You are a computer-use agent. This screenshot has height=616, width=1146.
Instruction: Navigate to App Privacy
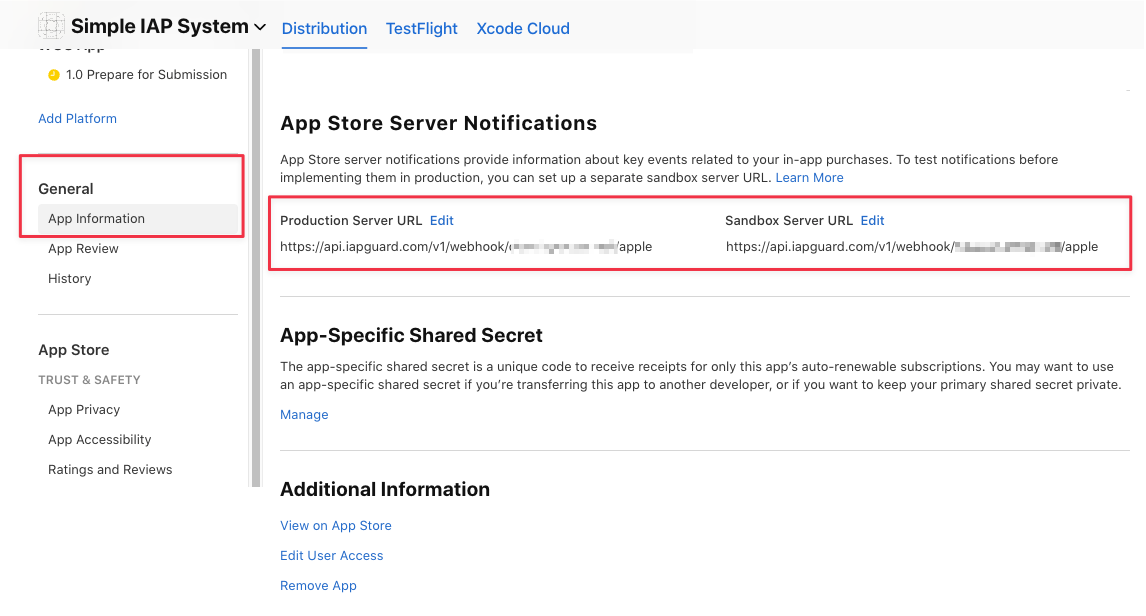[x=84, y=410]
